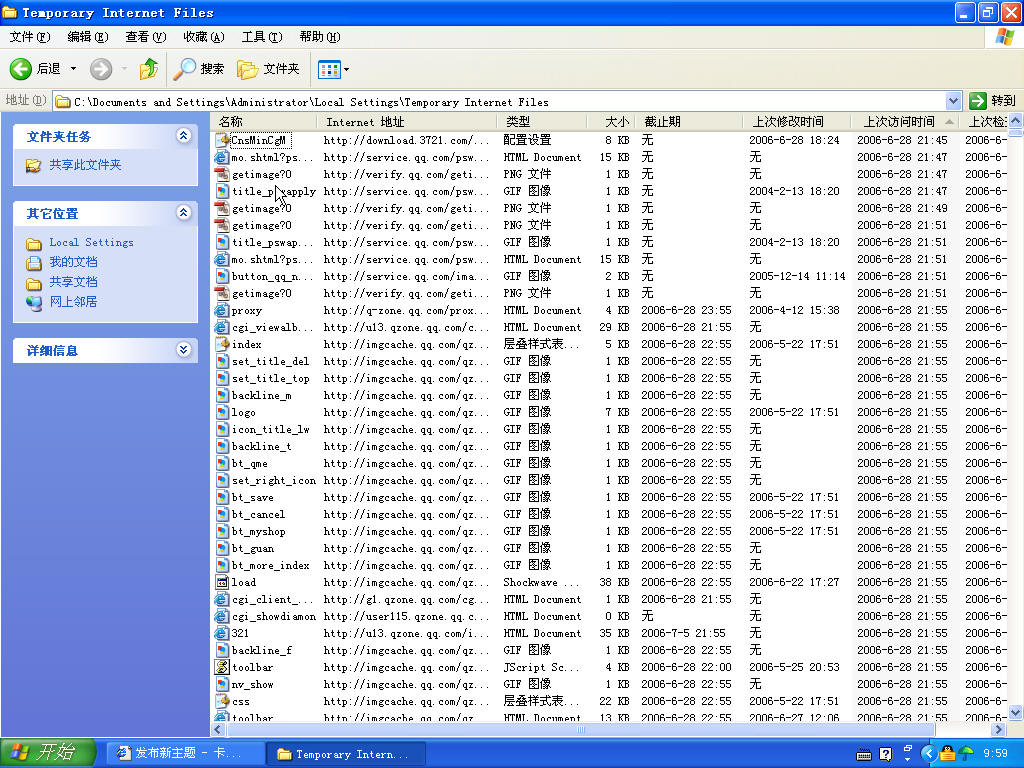Click the Local Settings folder icon
Image resolution: width=1024 pixels, height=768 pixels.
click(x=34, y=244)
